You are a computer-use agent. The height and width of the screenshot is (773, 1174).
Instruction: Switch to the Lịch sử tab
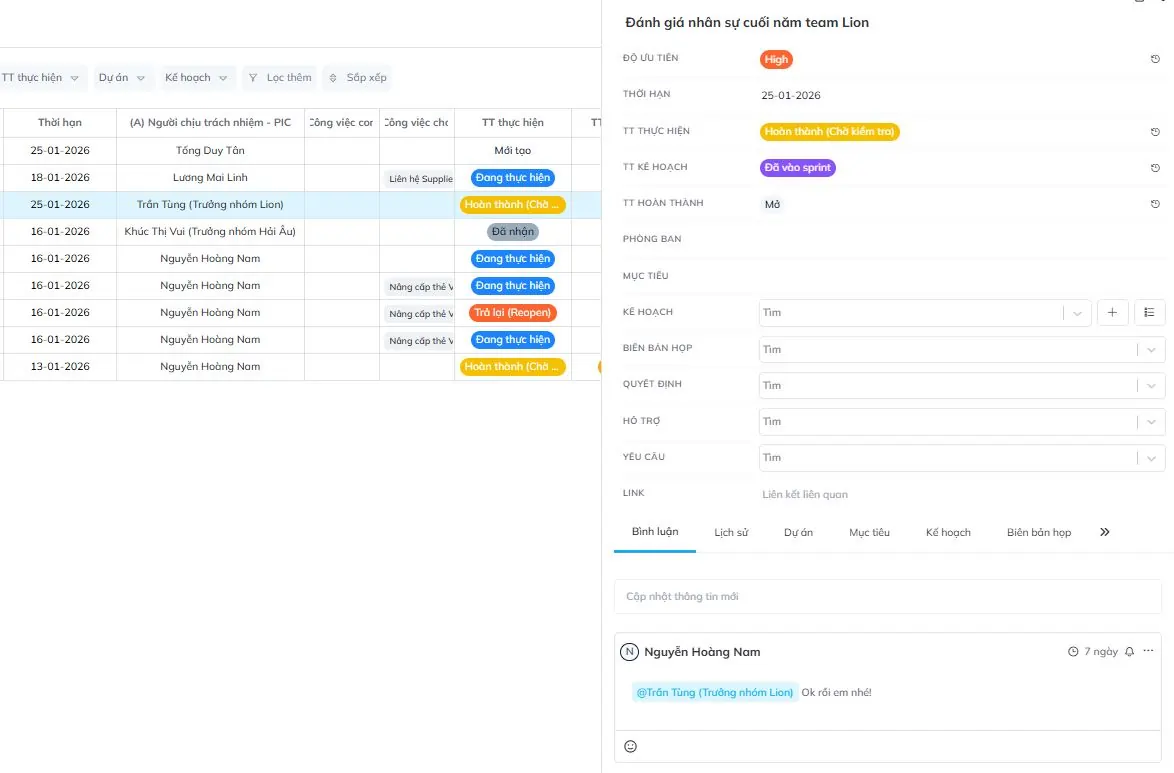pyautogui.click(x=731, y=532)
